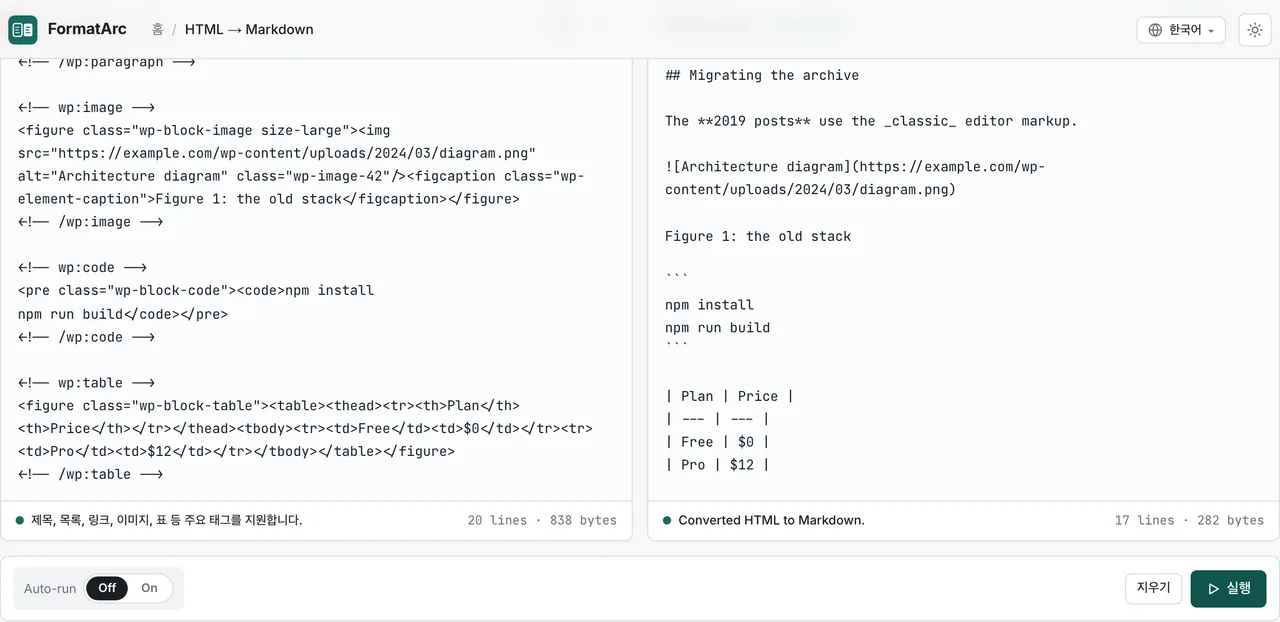Click the '17 lines · 282 bytes' counter
The width and height of the screenshot is (1280, 622).
(1189, 520)
